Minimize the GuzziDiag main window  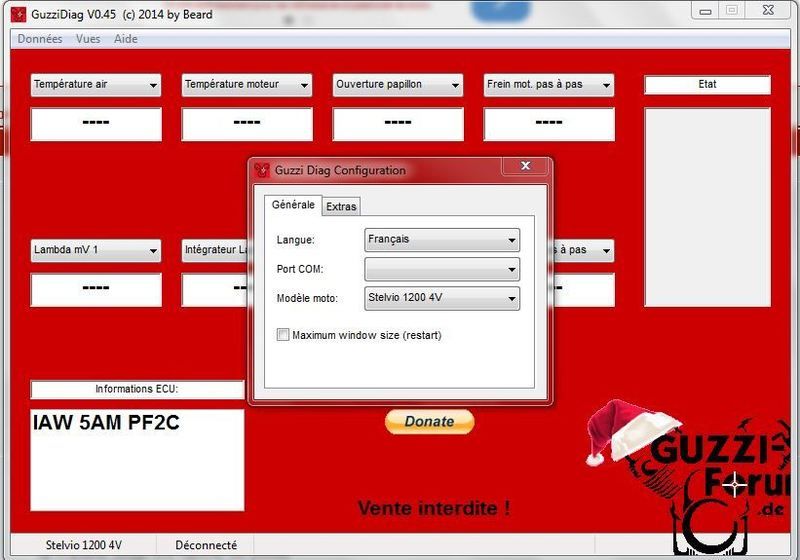[705, 11]
